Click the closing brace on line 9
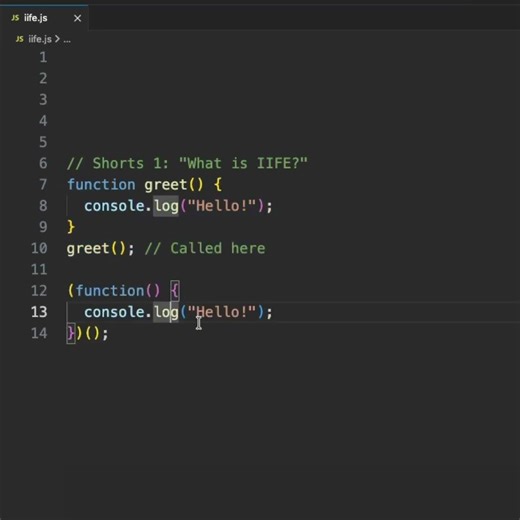The width and height of the screenshot is (520, 520). [71, 227]
